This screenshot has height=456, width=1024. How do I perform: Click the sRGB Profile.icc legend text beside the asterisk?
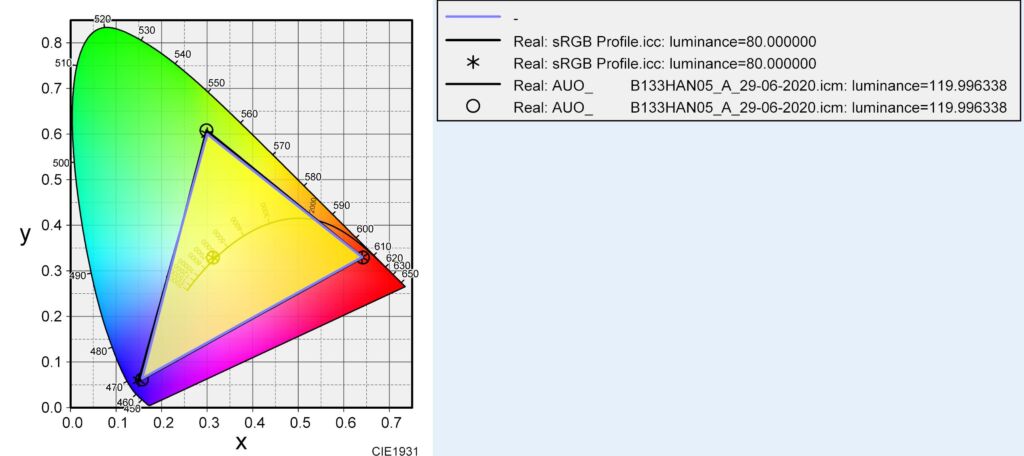pyautogui.click(x=665, y=63)
